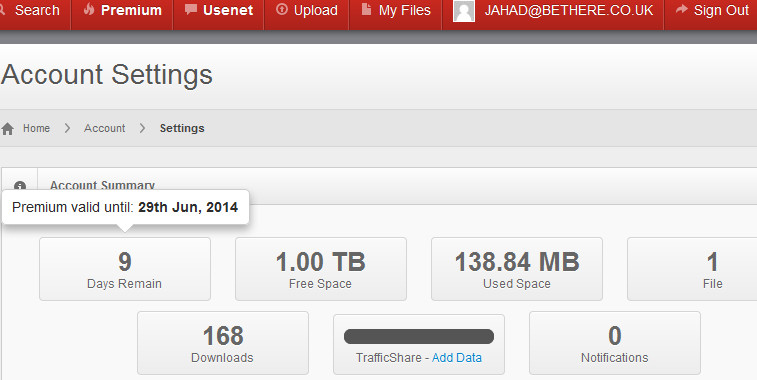
Task: Click the TrafficShare progress bar
Action: (x=419, y=337)
